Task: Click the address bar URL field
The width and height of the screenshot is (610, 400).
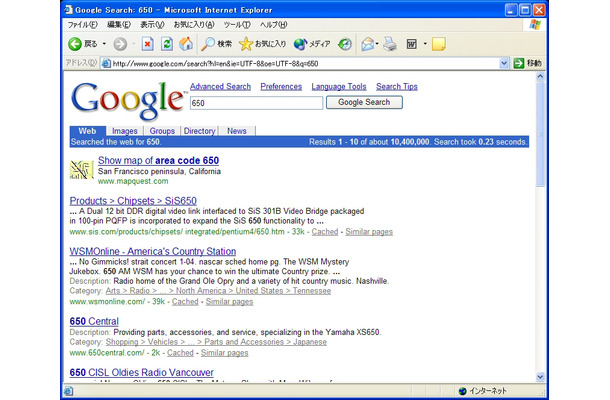Action: click(x=305, y=63)
